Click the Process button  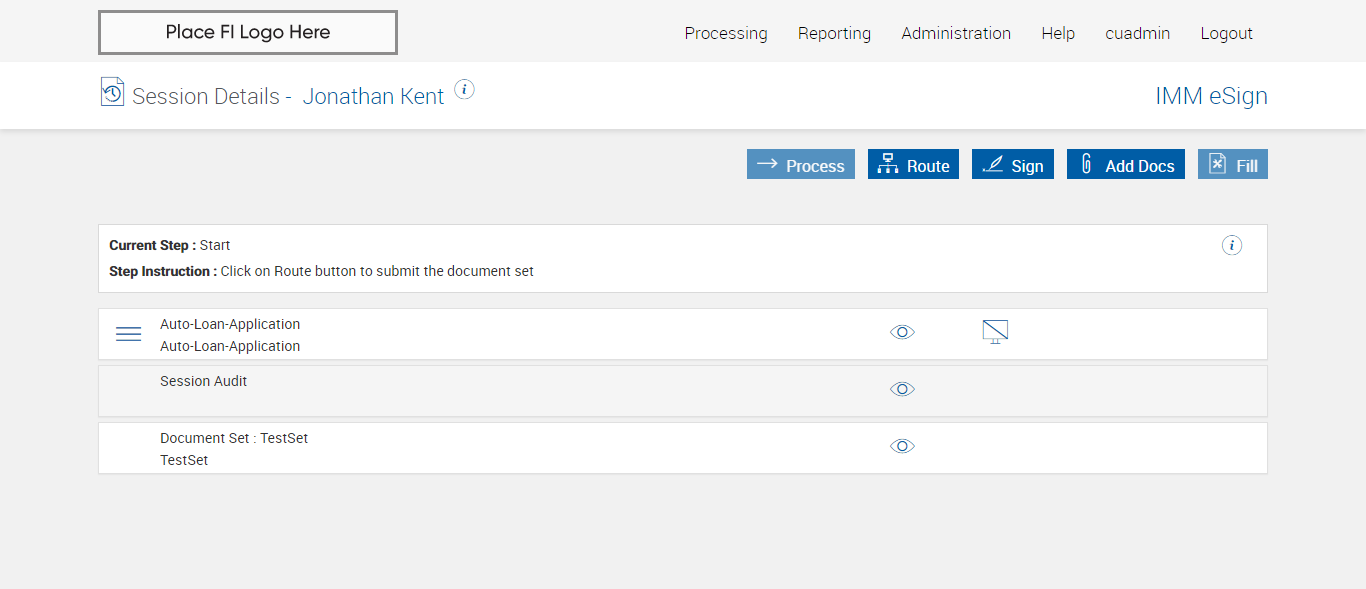click(x=800, y=165)
